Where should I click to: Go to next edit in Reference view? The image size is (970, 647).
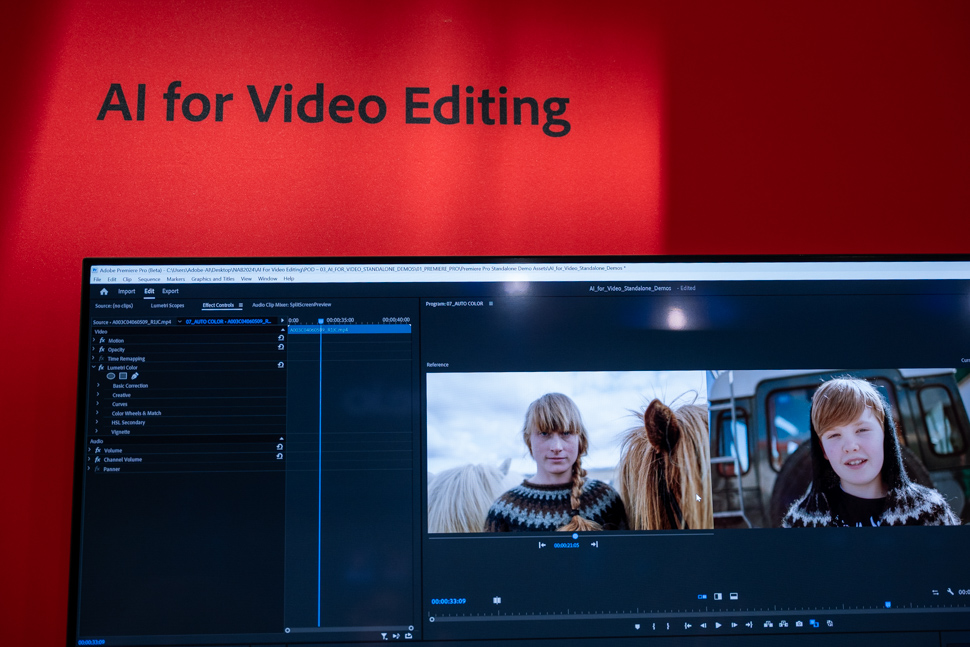(x=594, y=544)
